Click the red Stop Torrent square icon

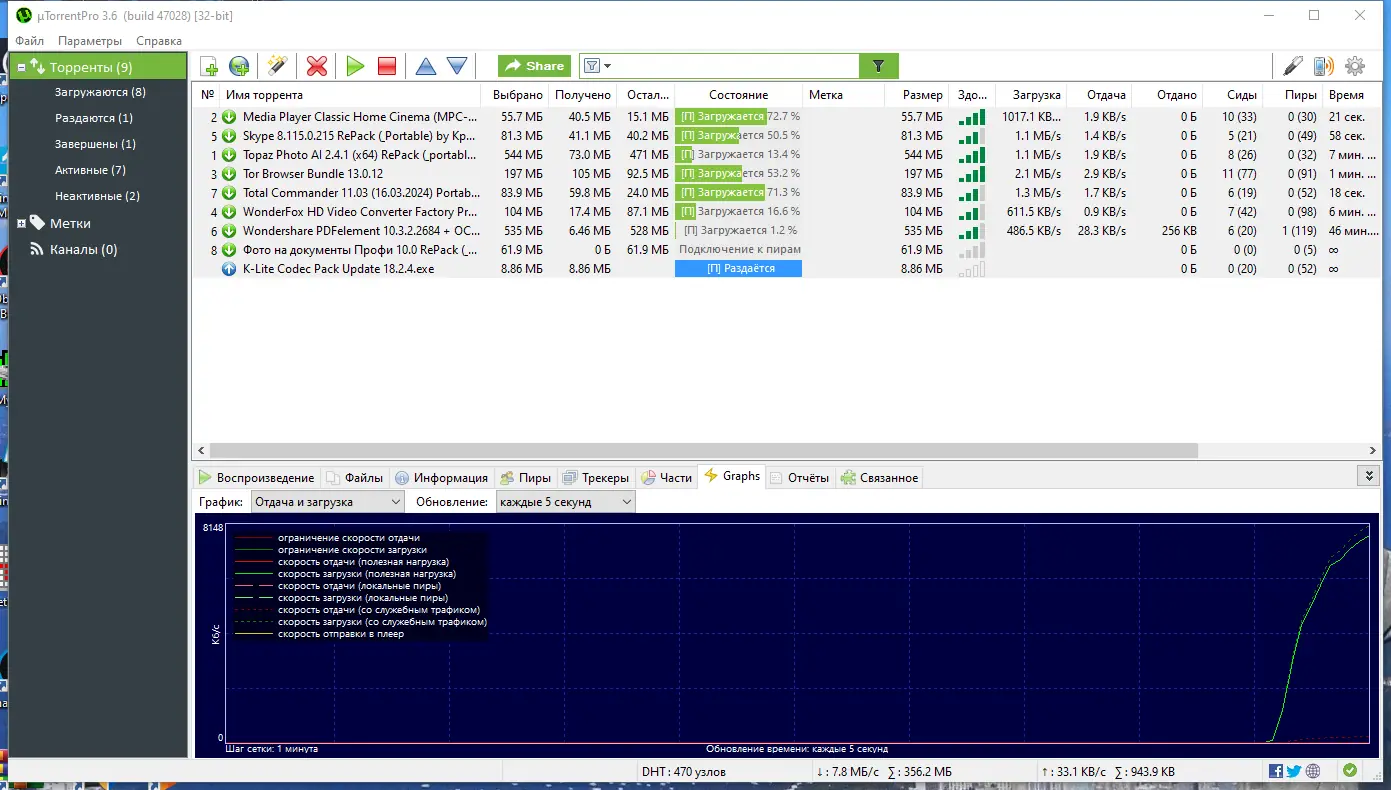point(387,66)
